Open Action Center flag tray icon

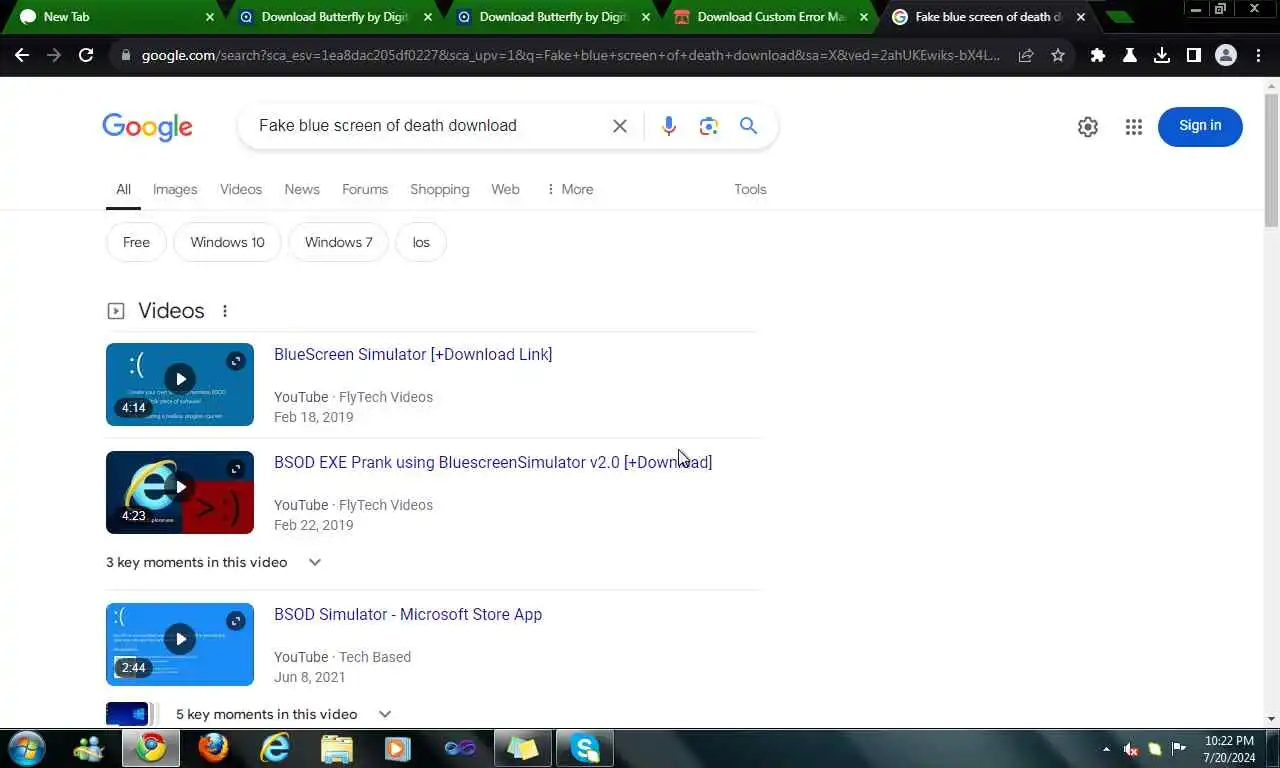click(x=1179, y=749)
